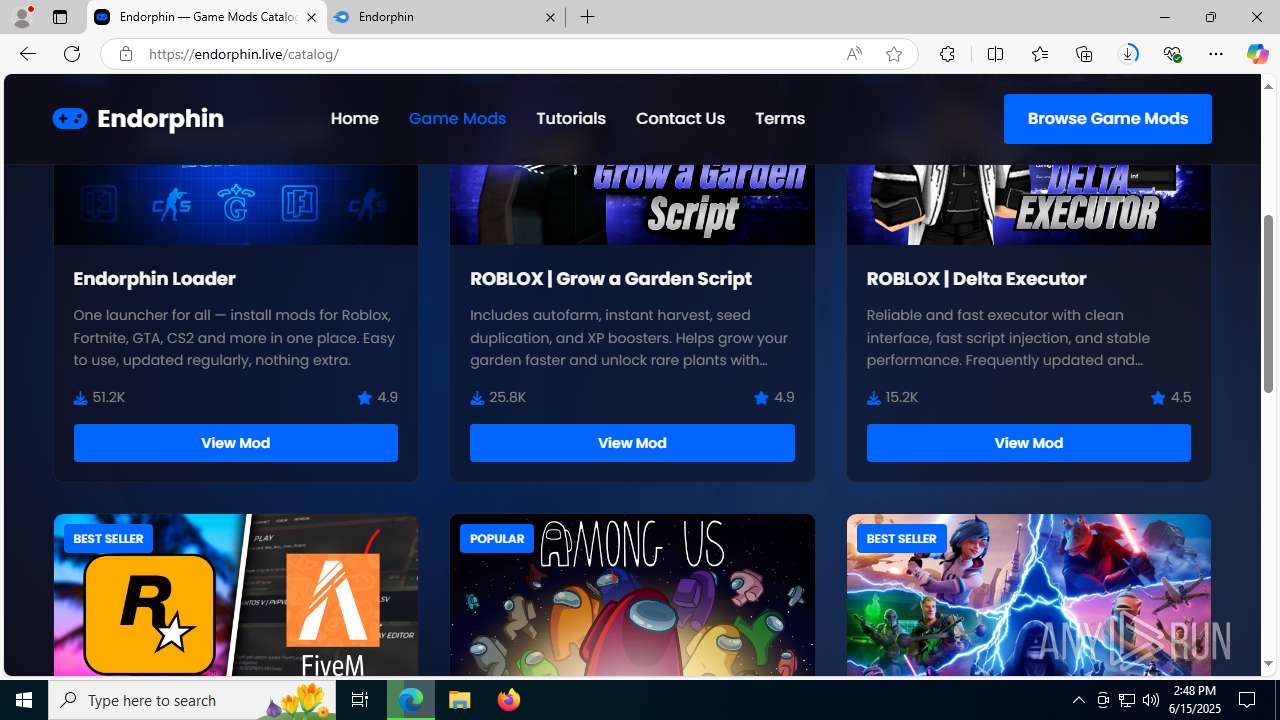This screenshot has height=720, width=1280.
Task: Open Windows Start menu
Action: 24,700
